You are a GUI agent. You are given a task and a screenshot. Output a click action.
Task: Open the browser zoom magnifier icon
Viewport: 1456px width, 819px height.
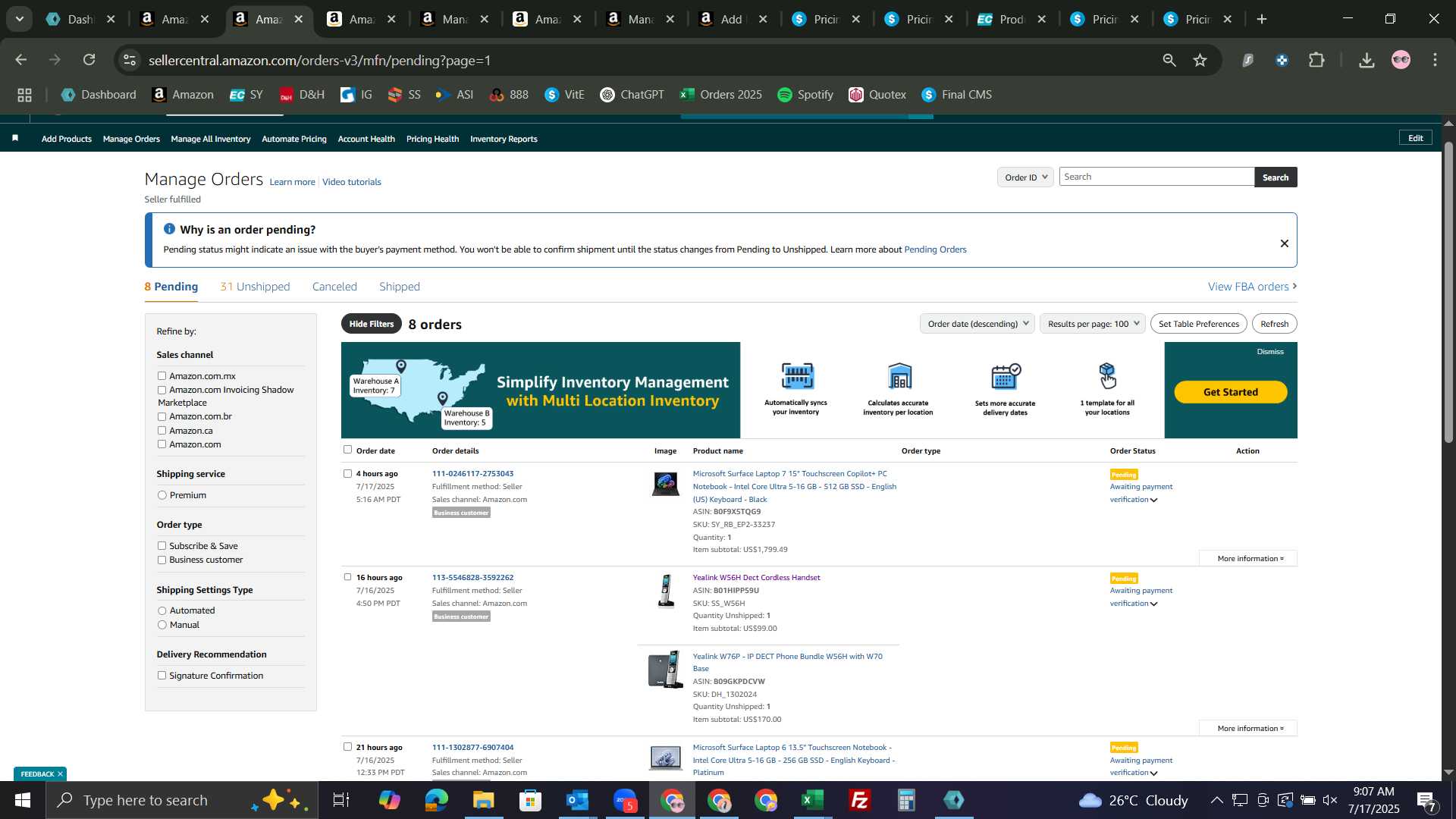pos(1169,60)
